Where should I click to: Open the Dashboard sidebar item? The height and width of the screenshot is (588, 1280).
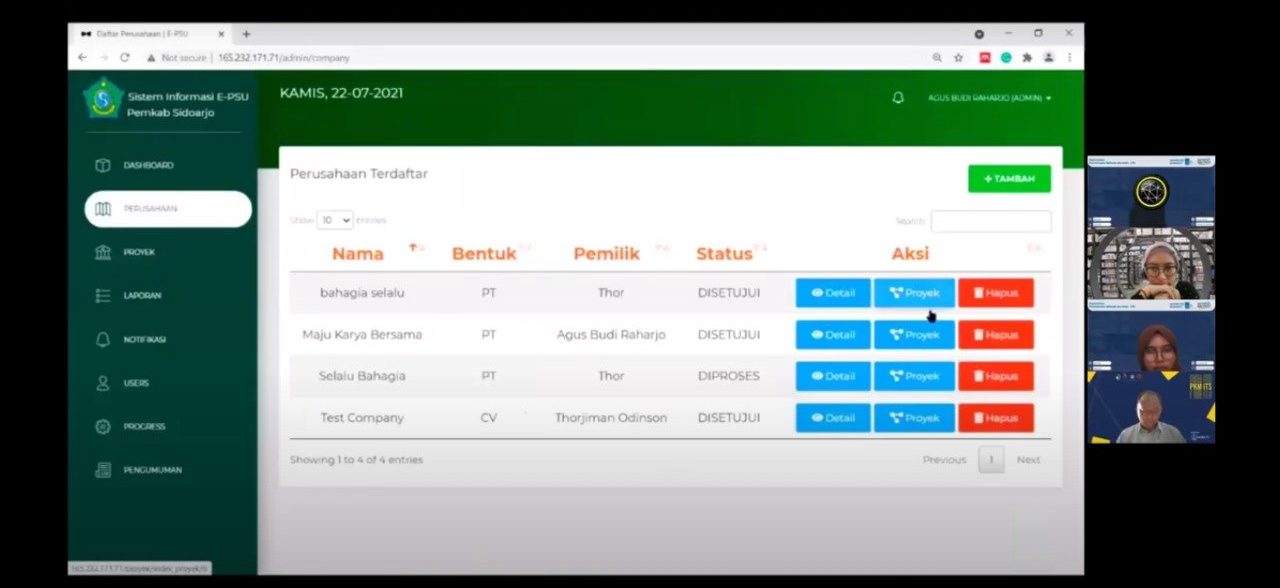point(148,165)
